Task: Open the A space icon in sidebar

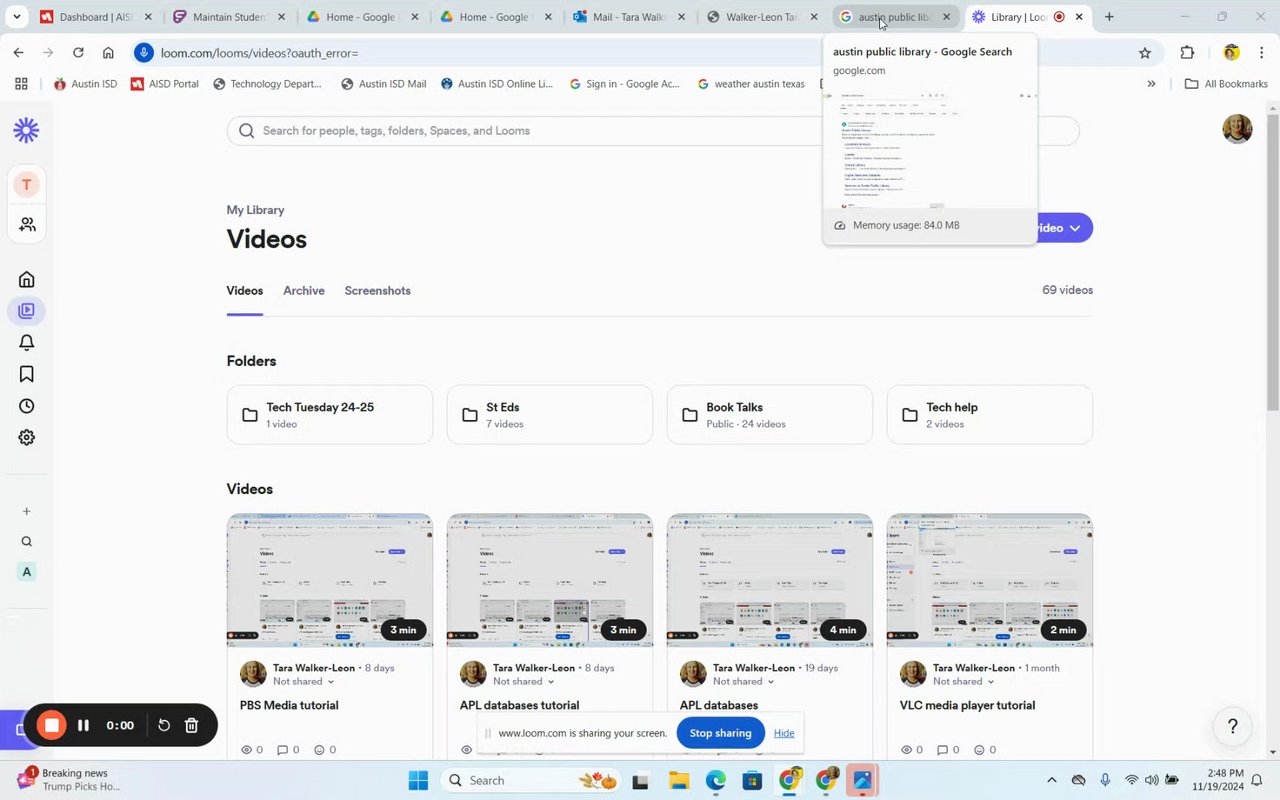Action: point(26,572)
